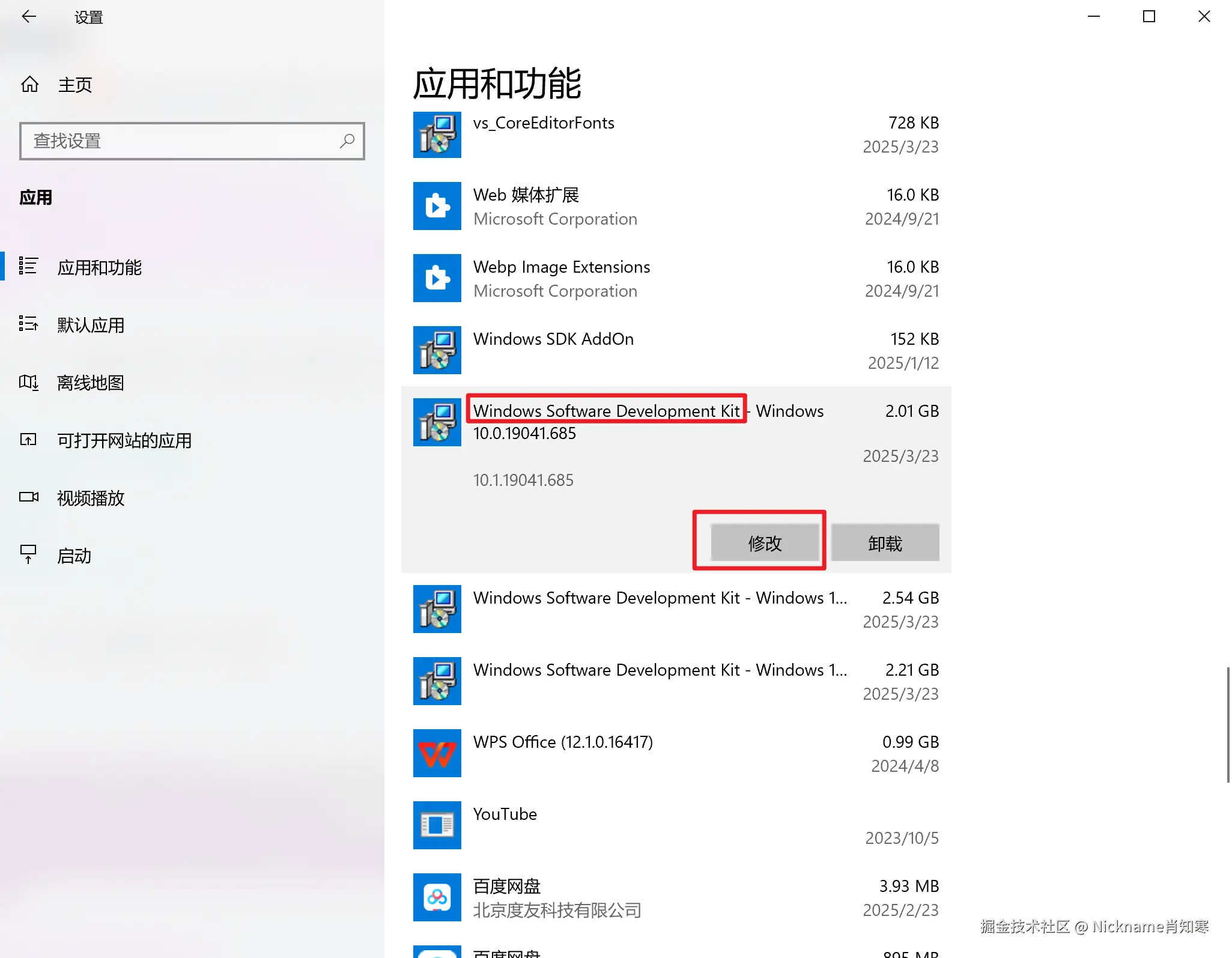Screen dimensions: 1232x958
Task: Select the Windows SDK AddOn icon
Action: tap(437, 350)
